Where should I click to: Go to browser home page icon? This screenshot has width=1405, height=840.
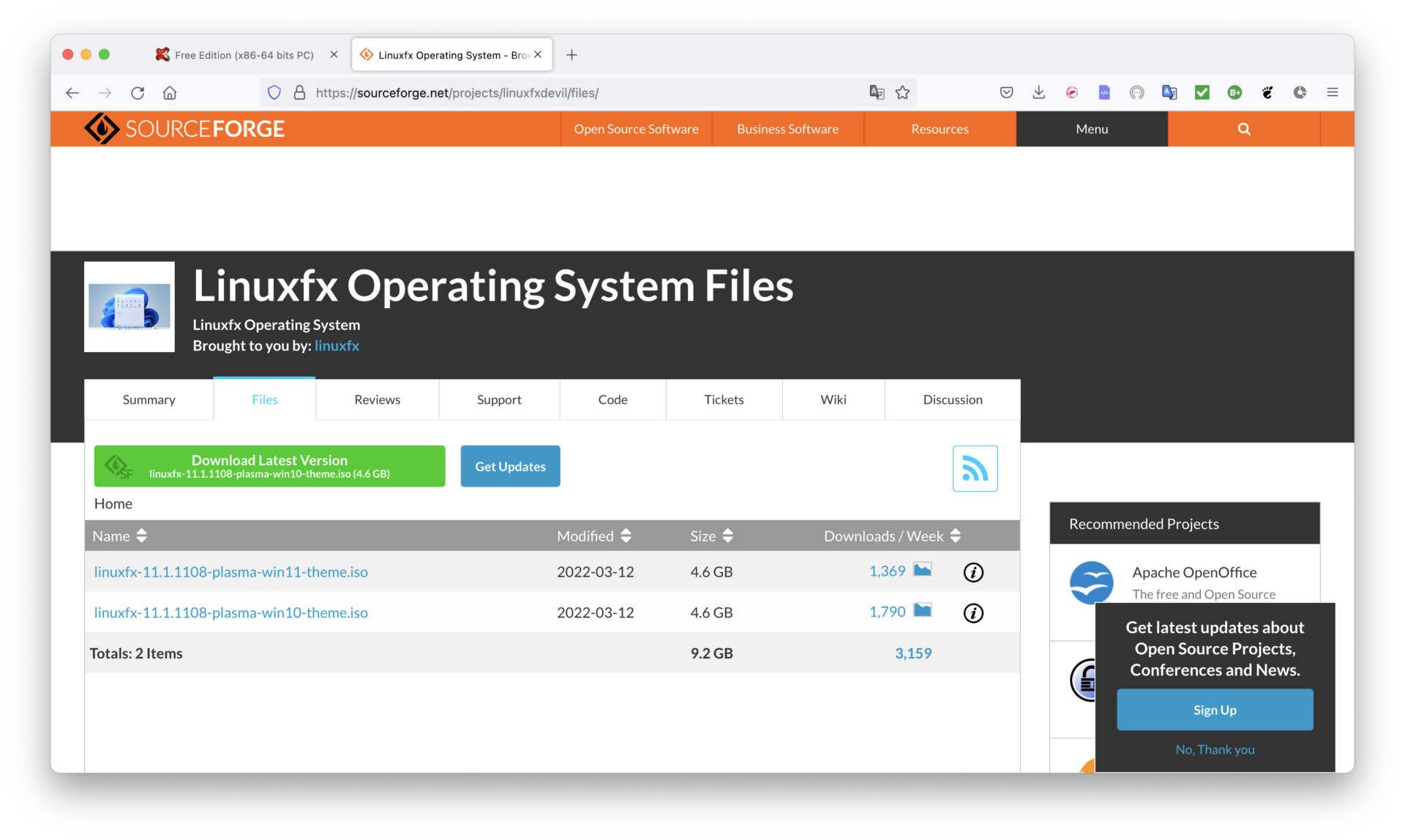click(x=170, y=93)
